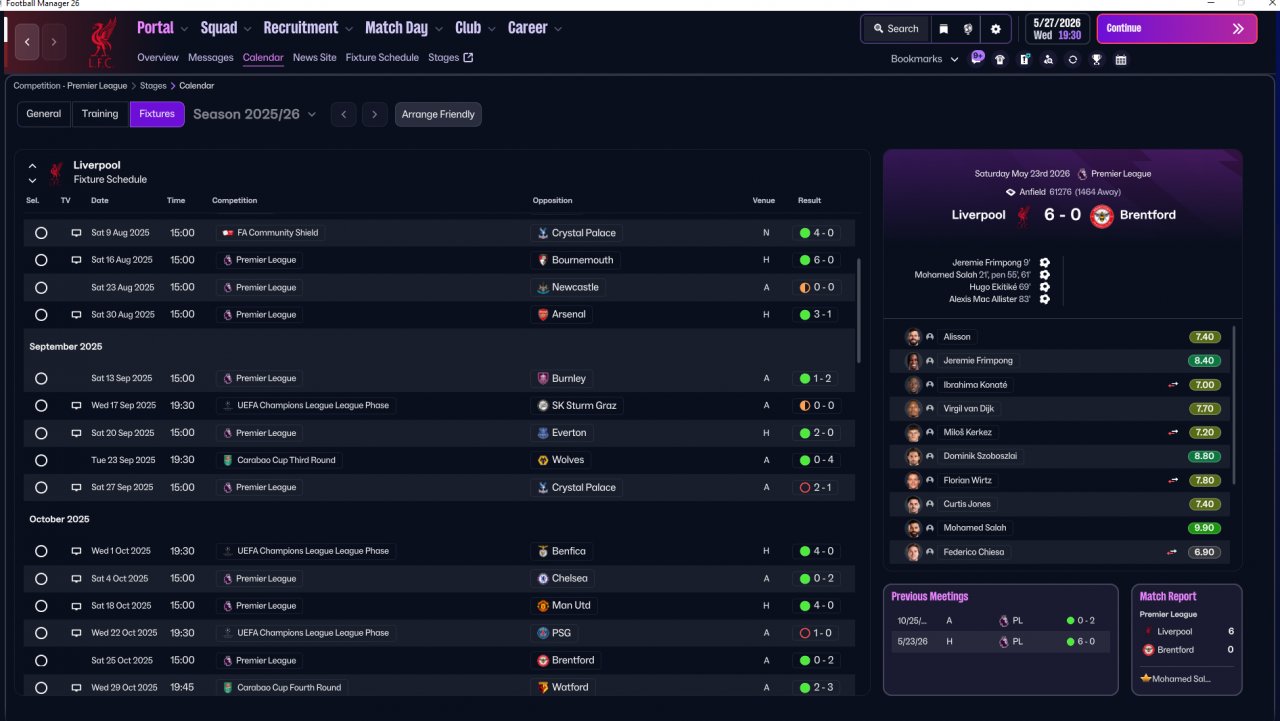The image size is (1280, 721).
Task: Switch to the General tab
Action: coord(44,114)
